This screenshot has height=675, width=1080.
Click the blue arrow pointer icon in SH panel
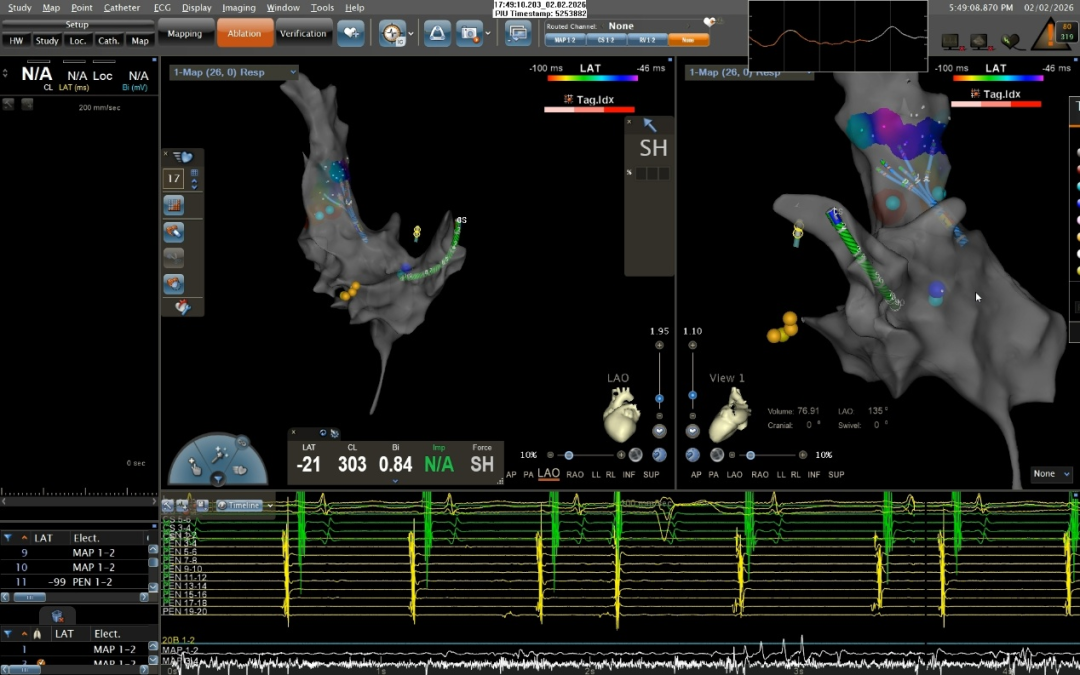649,125
